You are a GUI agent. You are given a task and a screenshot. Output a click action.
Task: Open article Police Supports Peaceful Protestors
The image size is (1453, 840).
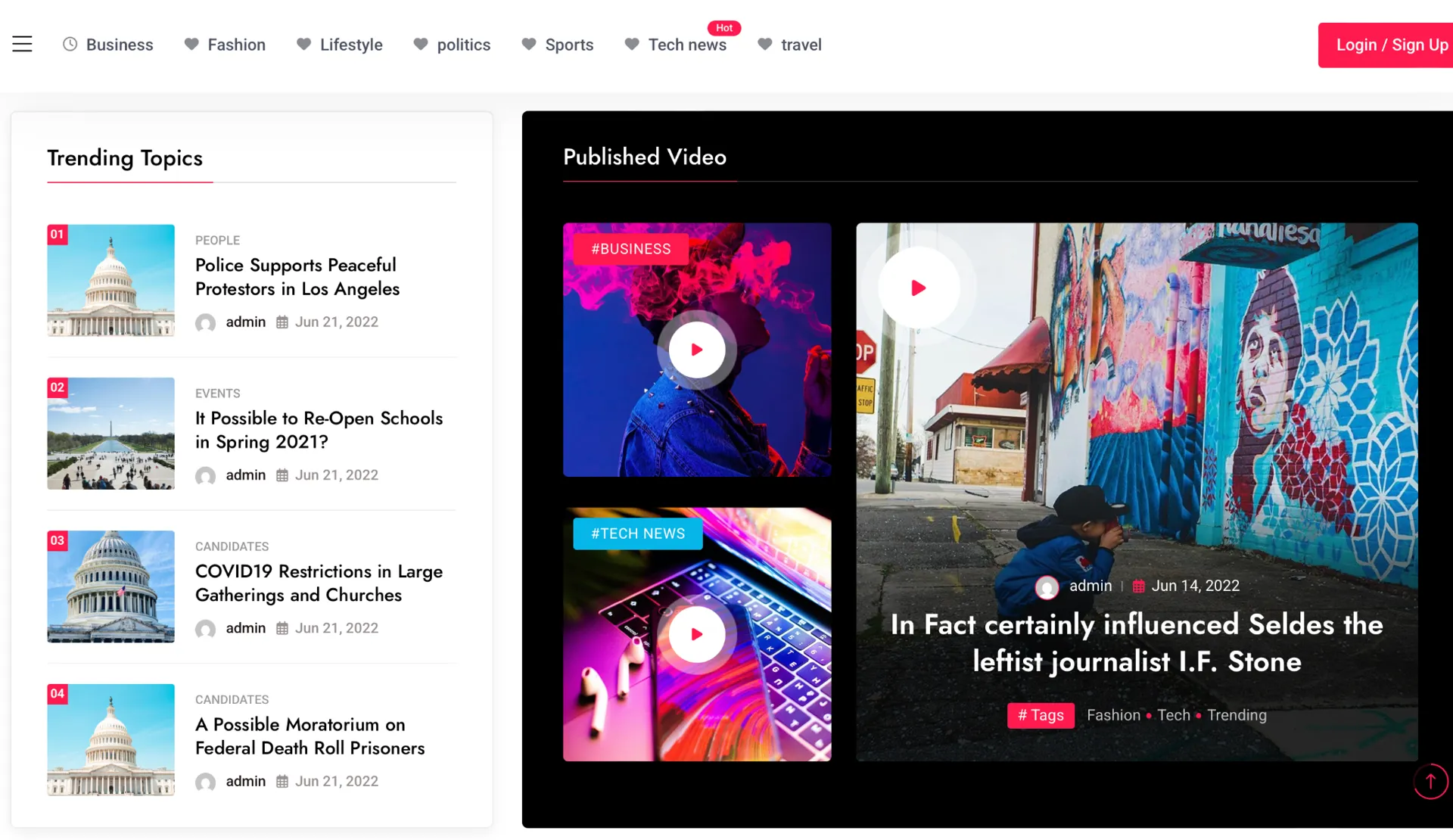297,277
